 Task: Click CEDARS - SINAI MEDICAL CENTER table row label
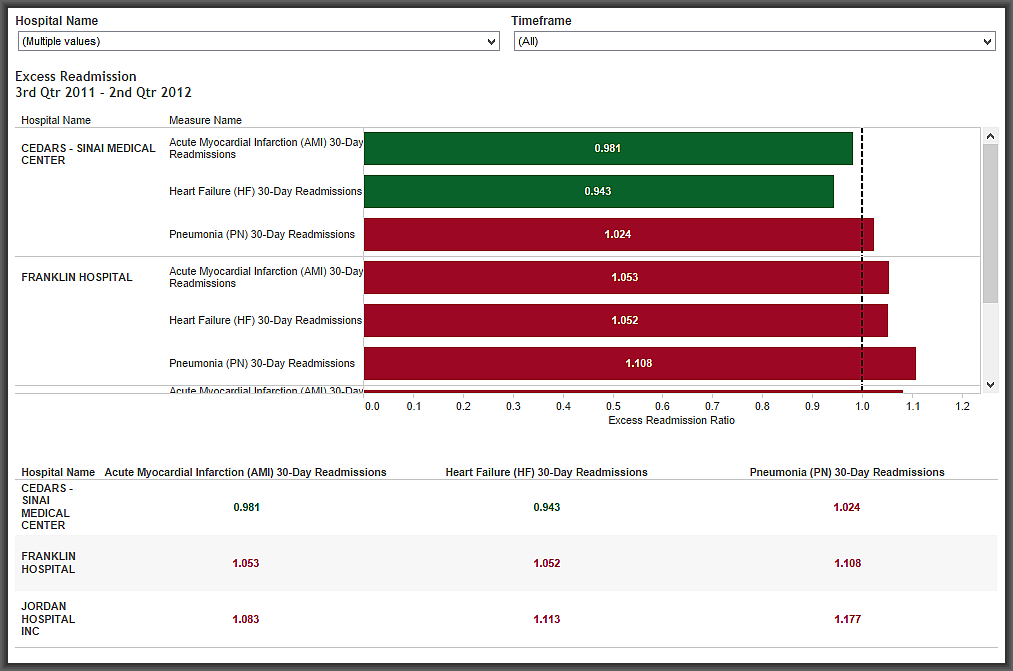click(47, 507)
